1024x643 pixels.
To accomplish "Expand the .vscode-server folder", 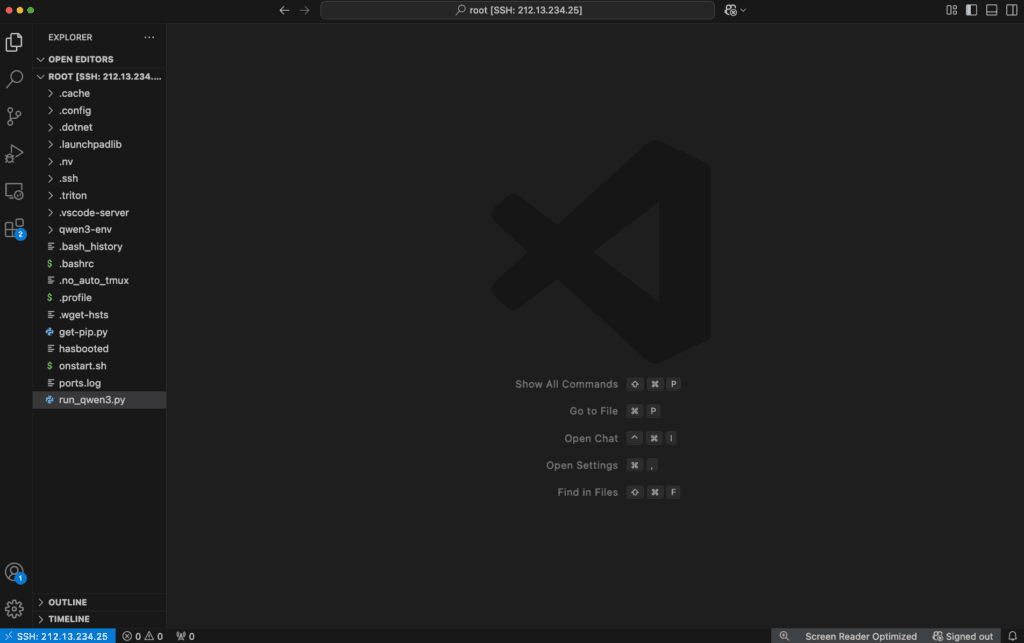I will coord(99,212).
